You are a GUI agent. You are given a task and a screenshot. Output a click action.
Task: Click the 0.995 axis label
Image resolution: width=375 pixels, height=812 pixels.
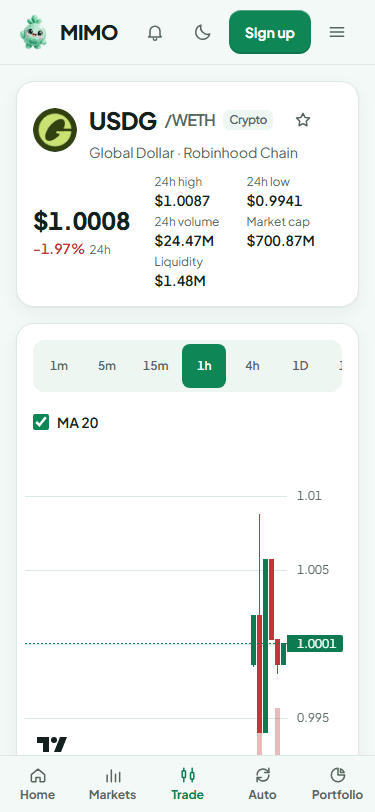tap(313, 718)
